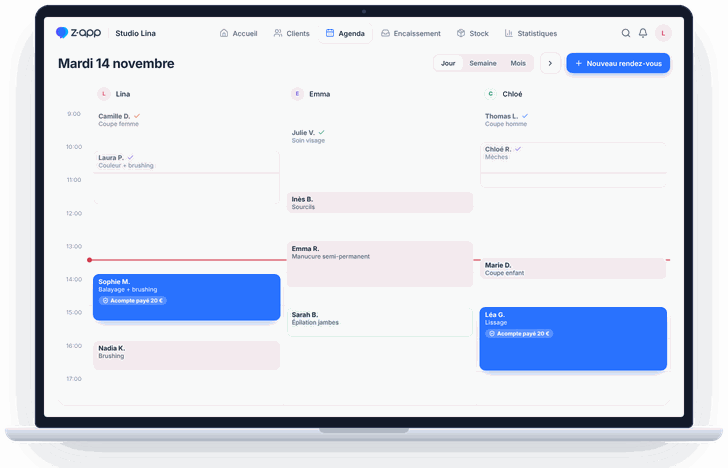Open Chloé R. Mèches appointment

click(x=573, y=165)
